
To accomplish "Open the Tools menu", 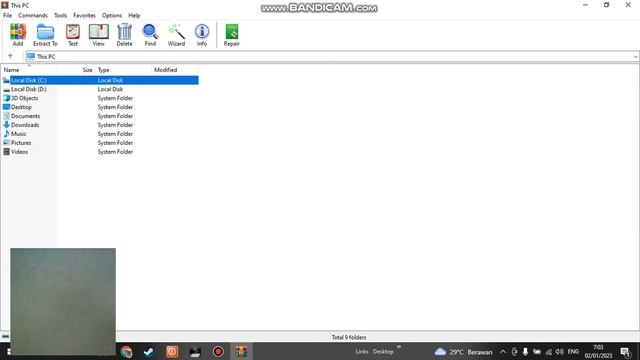I will pyautogui.click(x=60, y=16).
